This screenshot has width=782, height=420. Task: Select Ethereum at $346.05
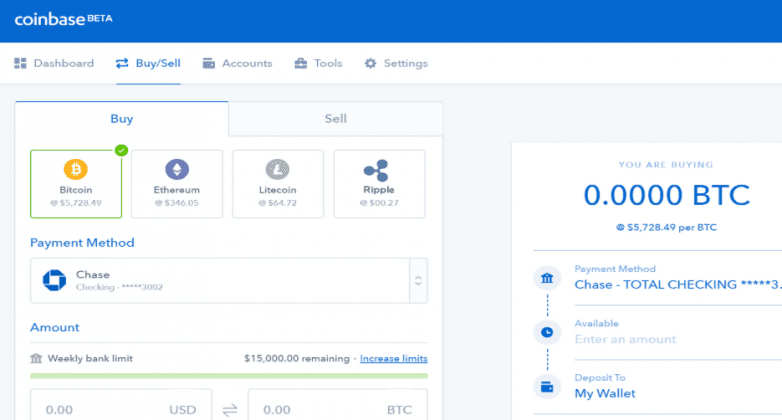click(177, 184)
